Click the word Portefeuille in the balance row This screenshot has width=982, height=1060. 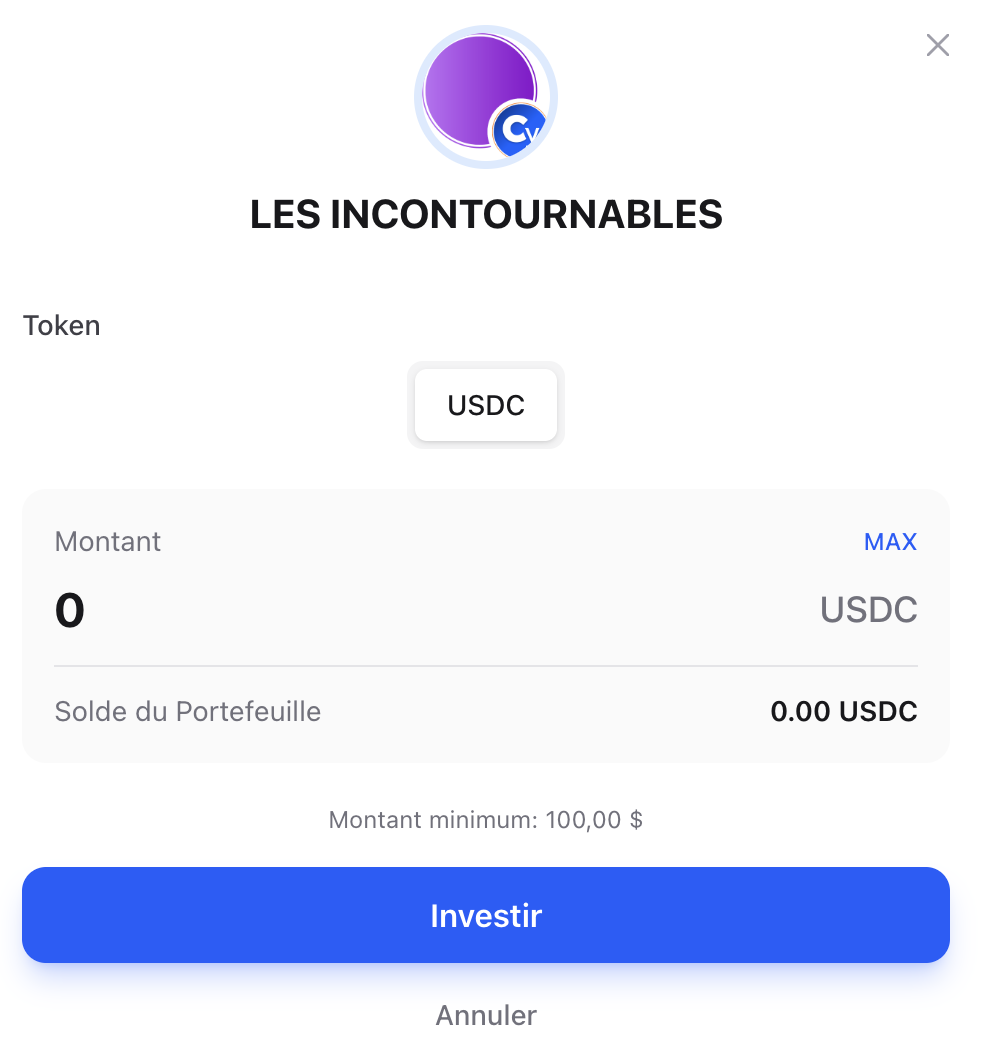point(248,712)
